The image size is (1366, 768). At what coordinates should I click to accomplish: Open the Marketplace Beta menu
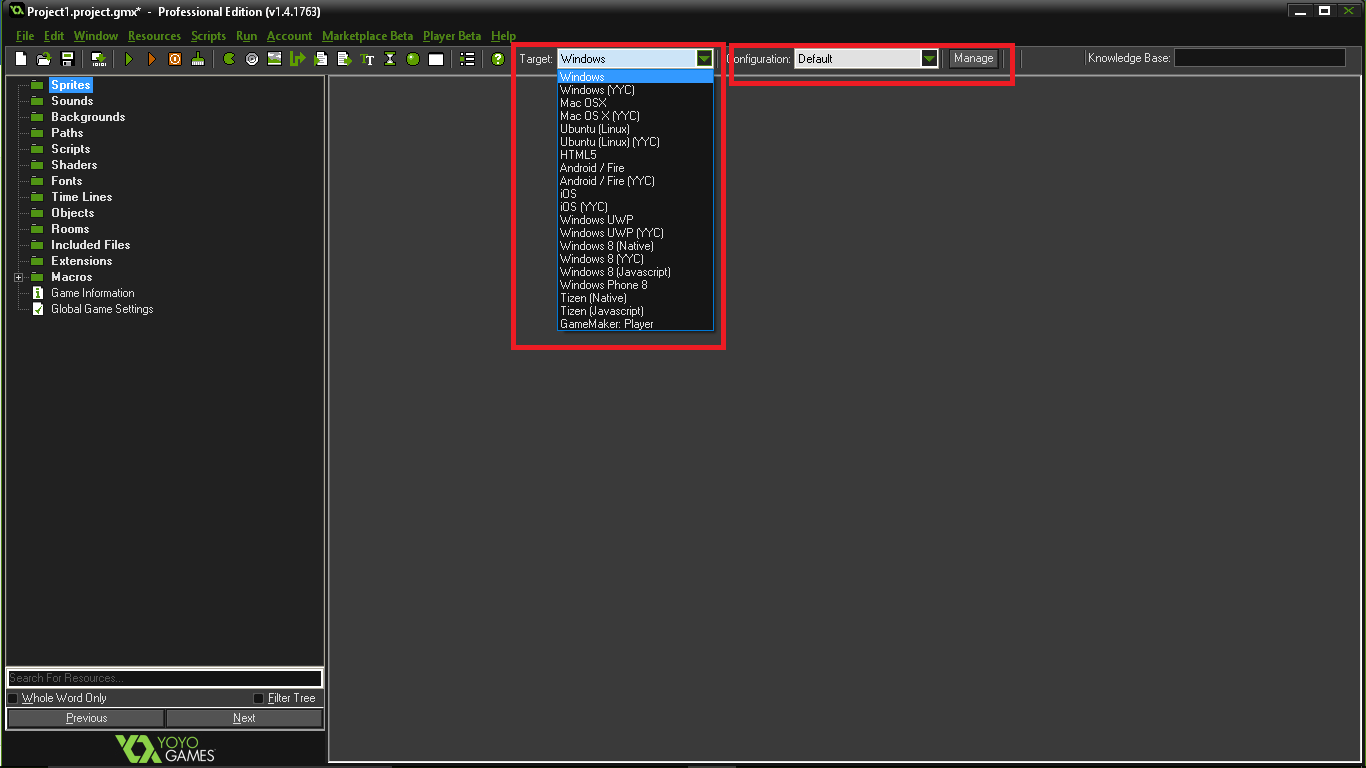point(367,36)
